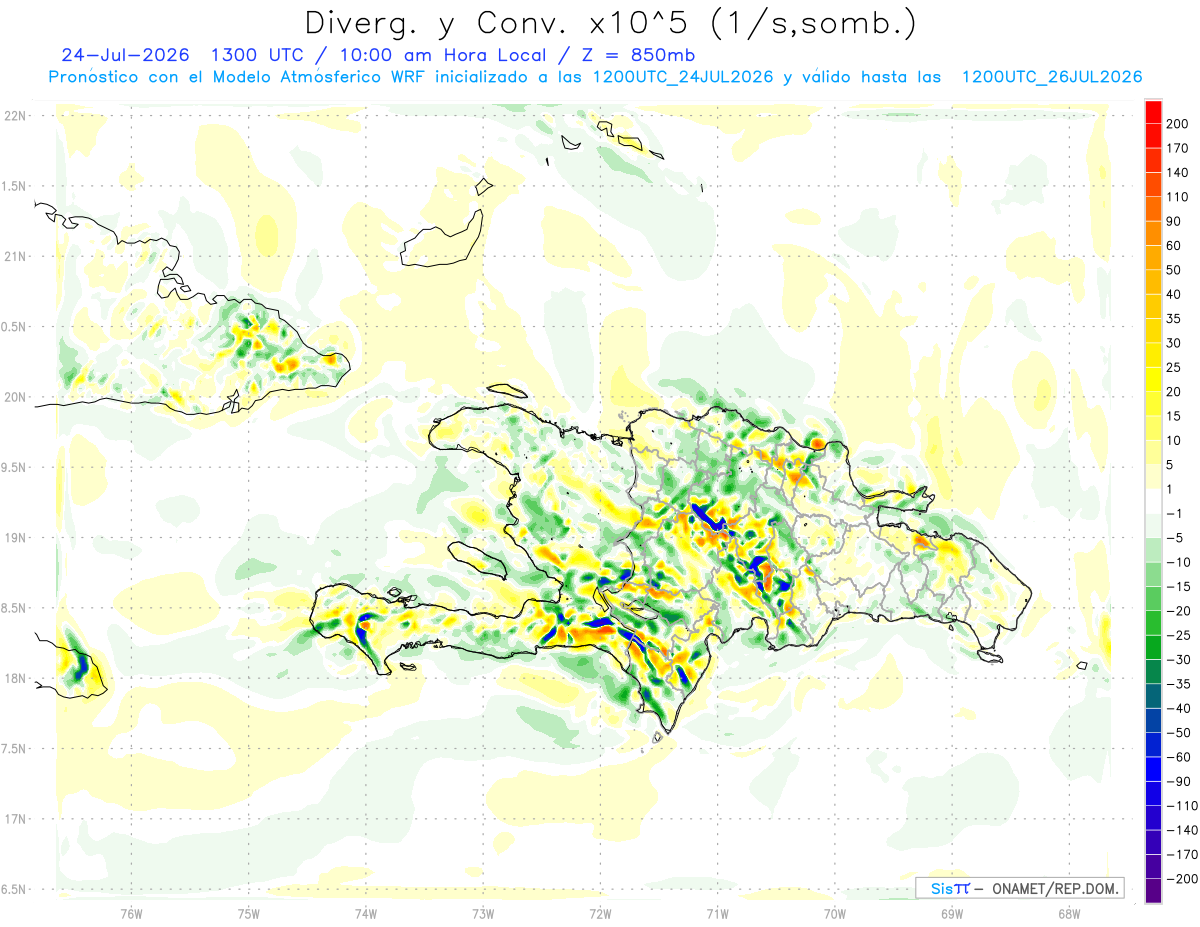
Task: Click the colorbar tick value -50
Action: 1179,732
